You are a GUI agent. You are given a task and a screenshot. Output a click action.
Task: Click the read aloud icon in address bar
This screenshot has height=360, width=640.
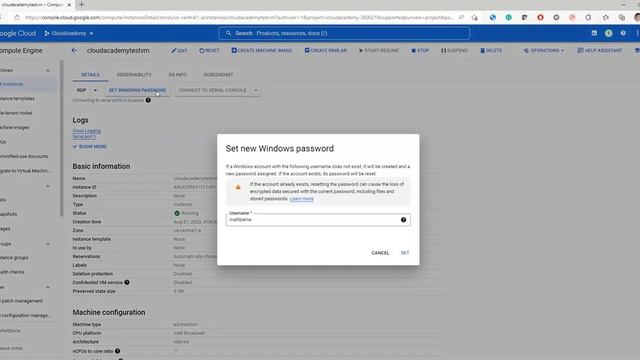click(461, 18)
